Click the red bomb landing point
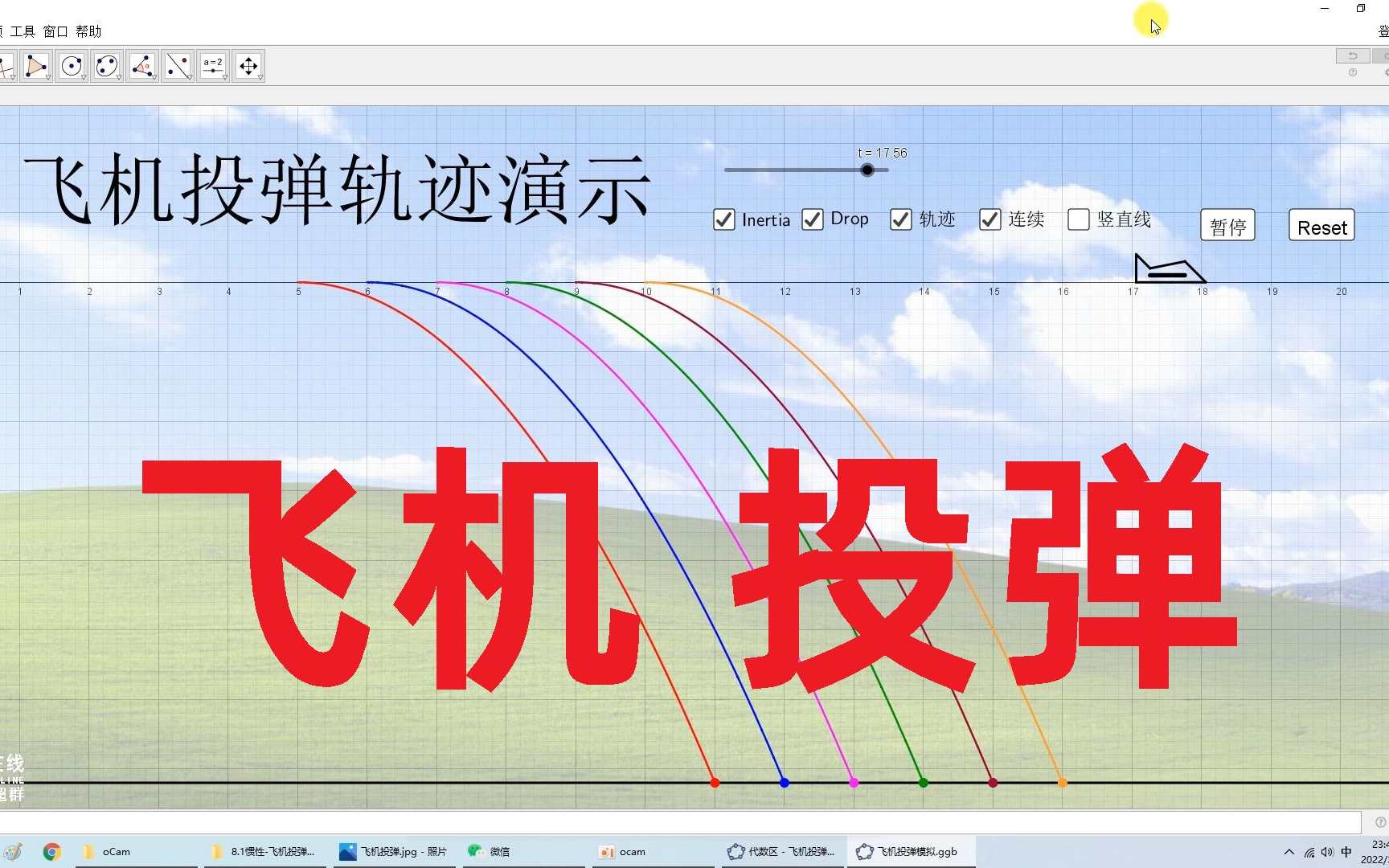Viewport: 1389px width, 868px height. (715, 783)
